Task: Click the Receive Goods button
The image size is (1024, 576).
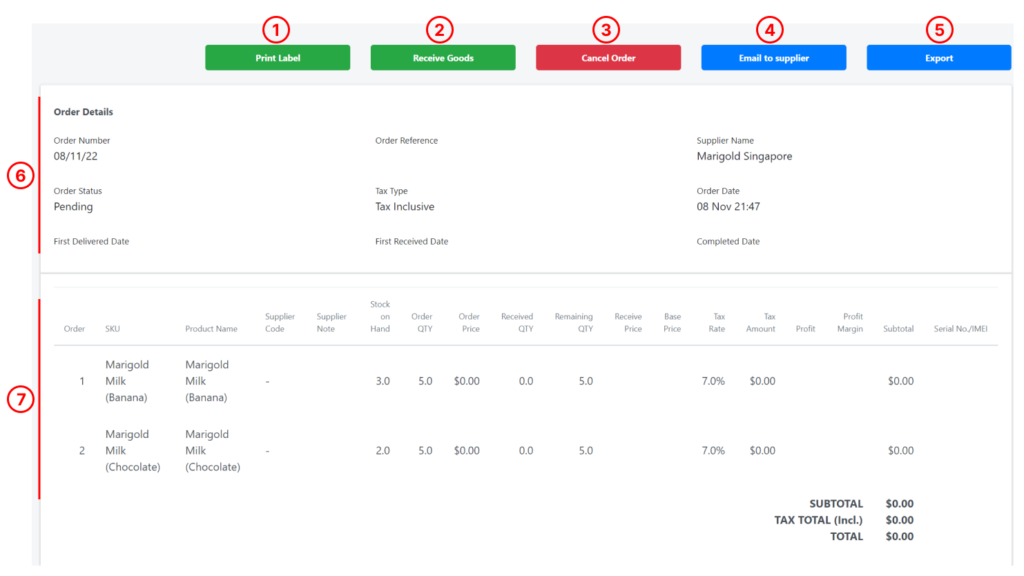Action: pyautogui.click(x=442, y=57)
